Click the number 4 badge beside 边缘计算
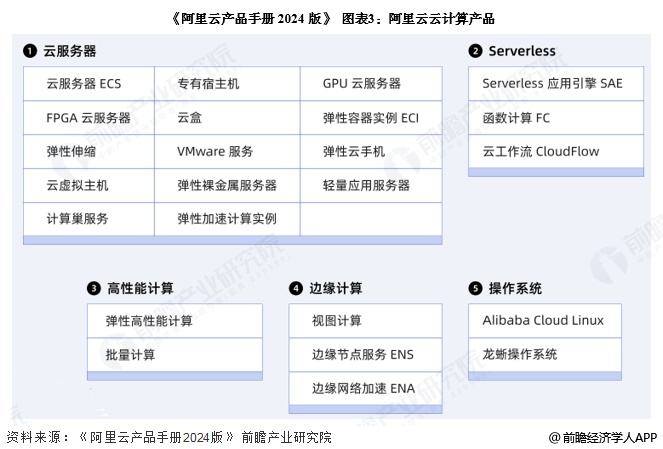The image size is (663, 449). pos(296,288)
